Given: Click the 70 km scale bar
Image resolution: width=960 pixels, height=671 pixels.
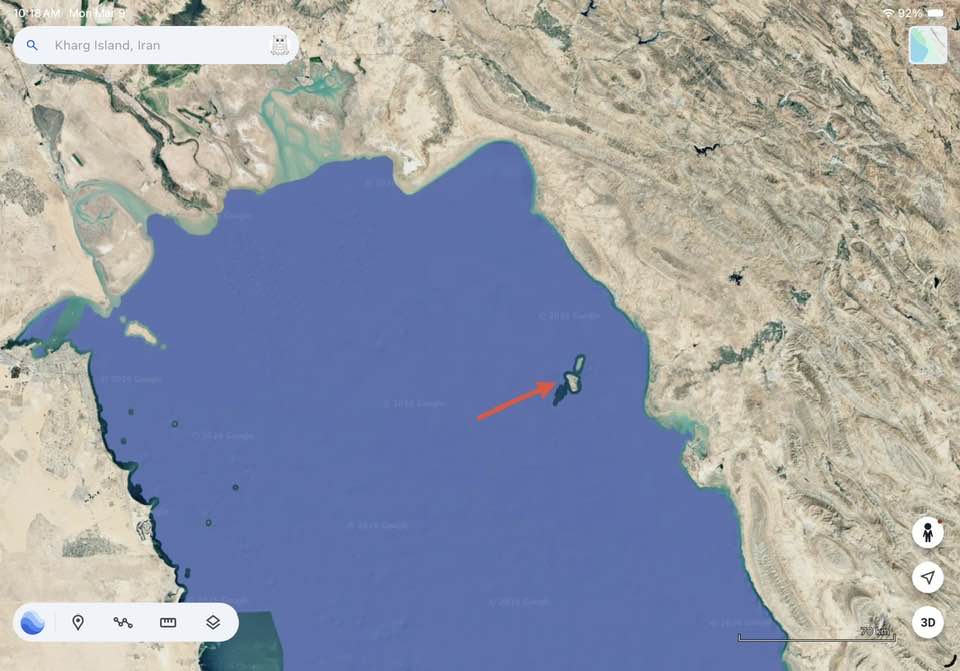Looking at the screenshot, I should coord(817,635).
